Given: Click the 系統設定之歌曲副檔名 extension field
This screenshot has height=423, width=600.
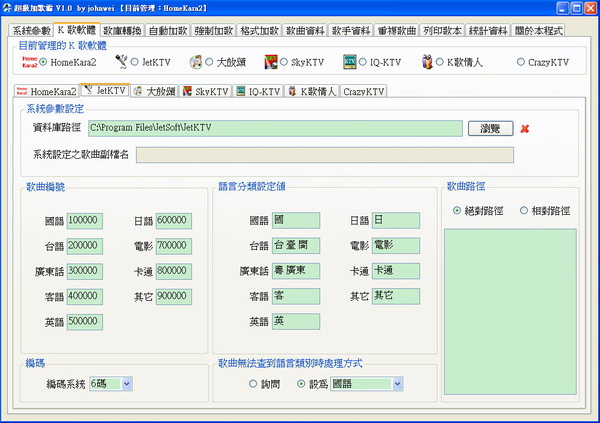Looking at the screenshot, I should click(x=325, y=155).
